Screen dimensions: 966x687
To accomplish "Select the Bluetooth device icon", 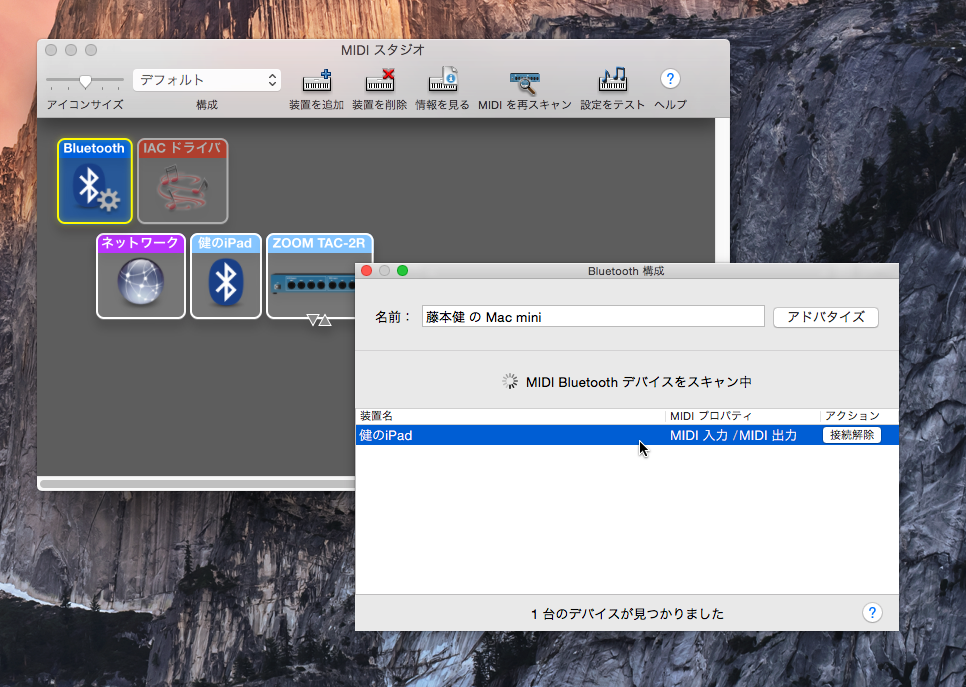I will [95, 181].
